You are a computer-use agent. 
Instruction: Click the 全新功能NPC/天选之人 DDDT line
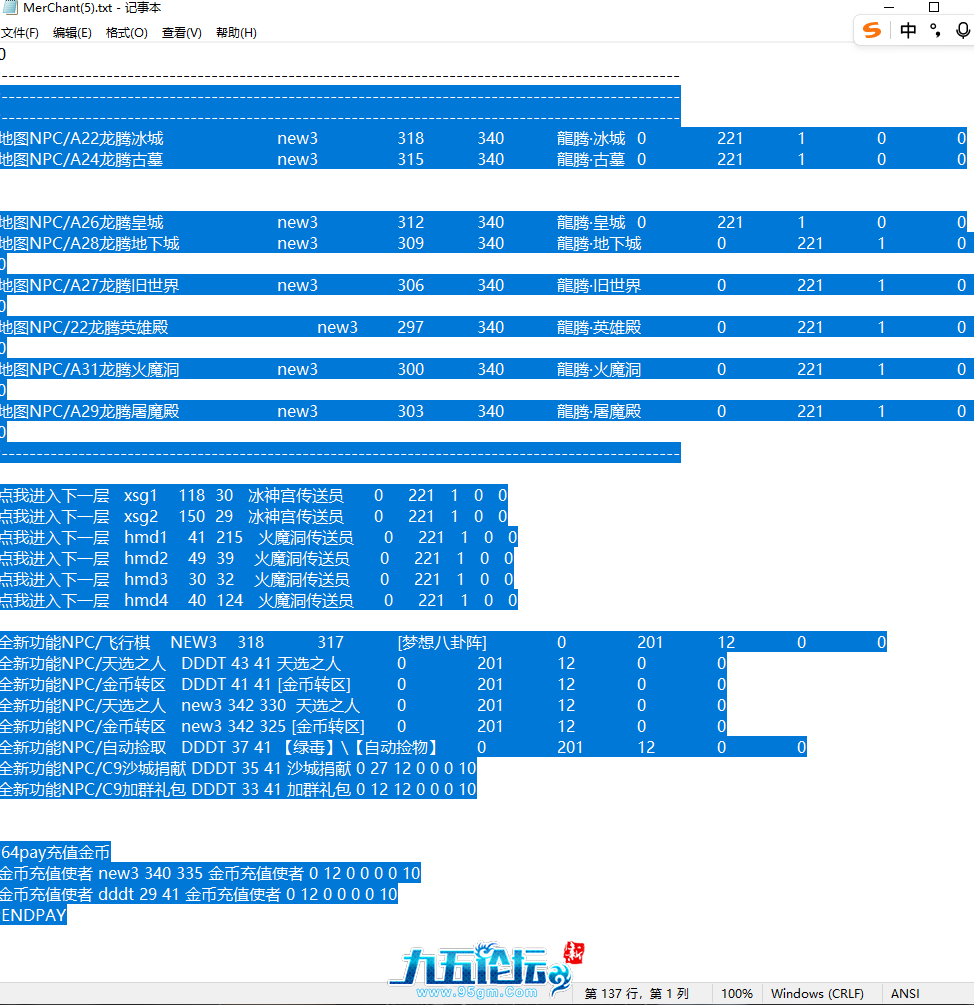(363, 663)
